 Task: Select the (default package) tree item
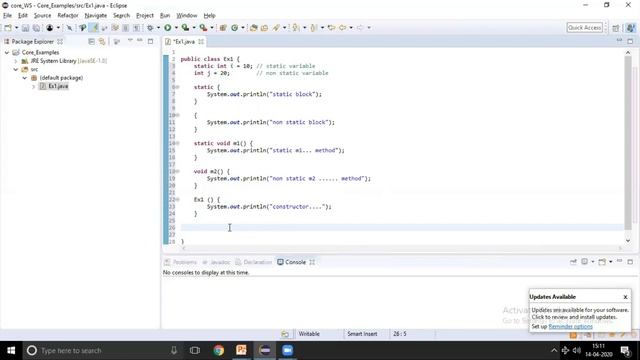[x=61, y=78]
